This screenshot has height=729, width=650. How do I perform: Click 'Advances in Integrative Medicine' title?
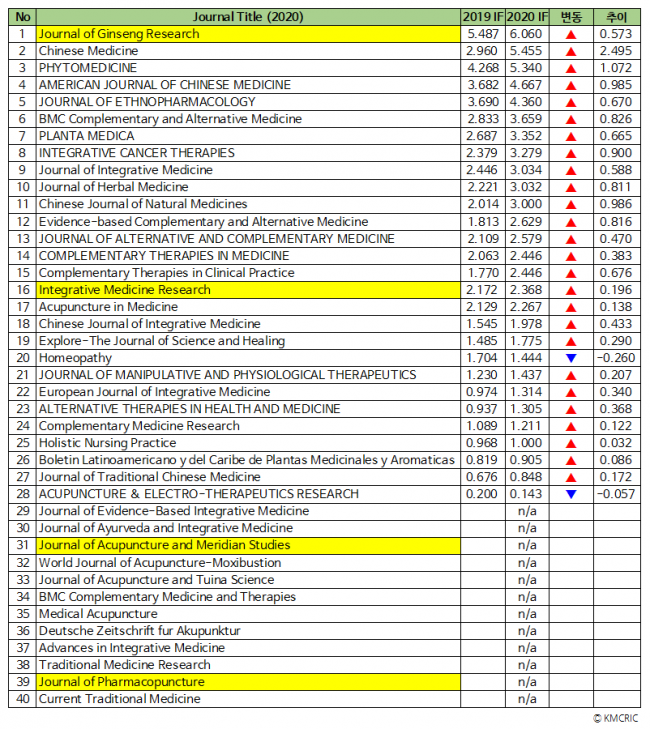(x=132, y=648)
